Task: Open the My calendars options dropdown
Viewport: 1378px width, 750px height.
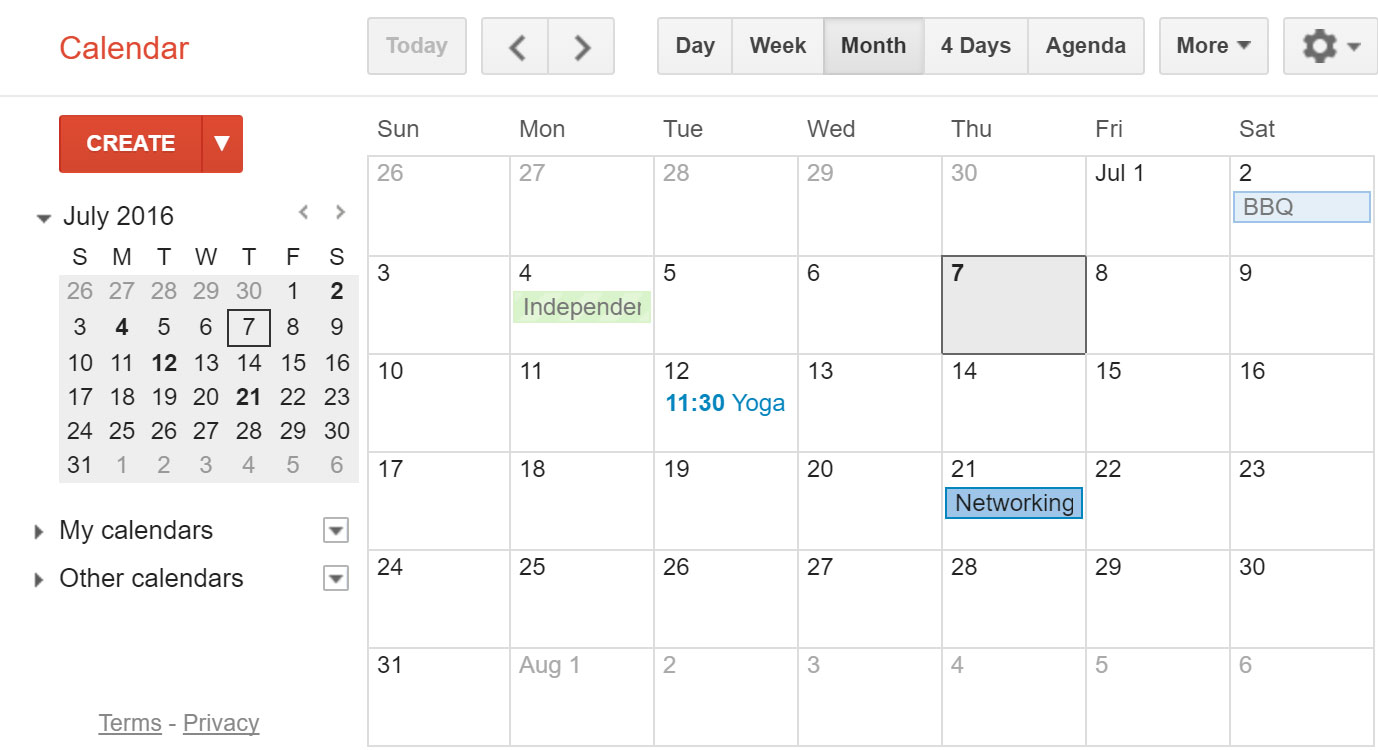Action: pyautogui.click(x=336, y=530)
